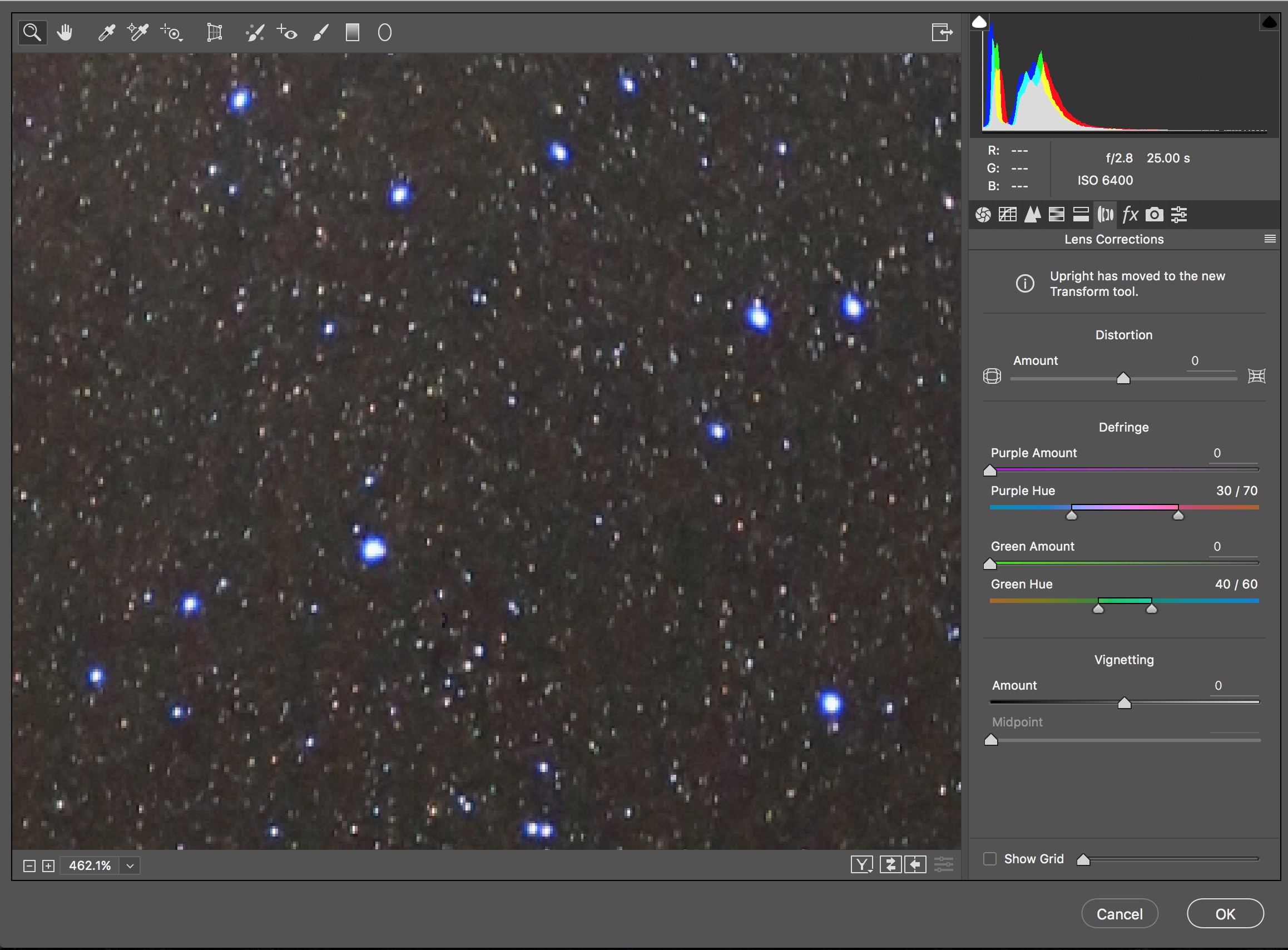
Task: Open the HSL / Grayscale panel tab
Action: (1056, 215)
